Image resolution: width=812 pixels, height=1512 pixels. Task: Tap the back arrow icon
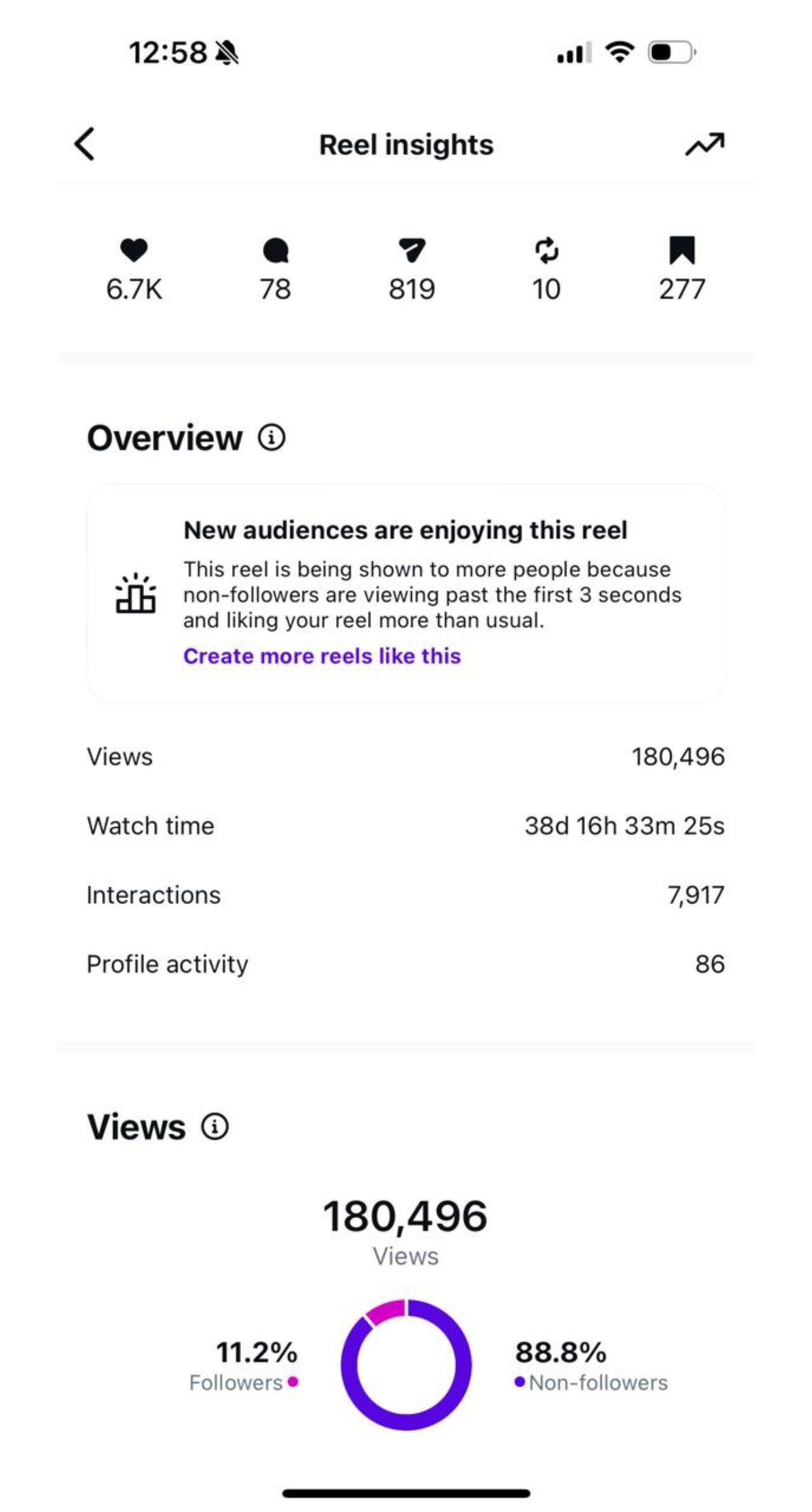[x=84, y=144]
